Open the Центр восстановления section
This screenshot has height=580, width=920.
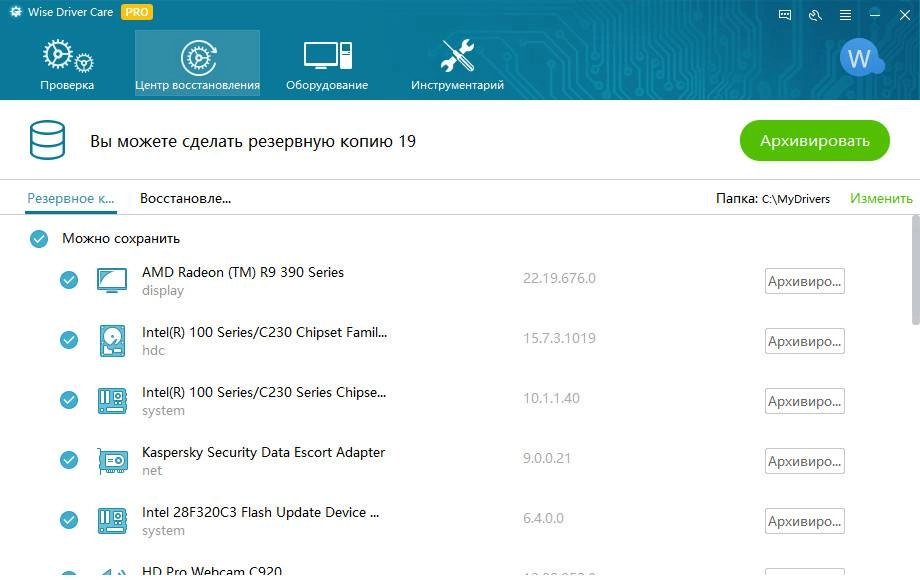pos(197,63)
